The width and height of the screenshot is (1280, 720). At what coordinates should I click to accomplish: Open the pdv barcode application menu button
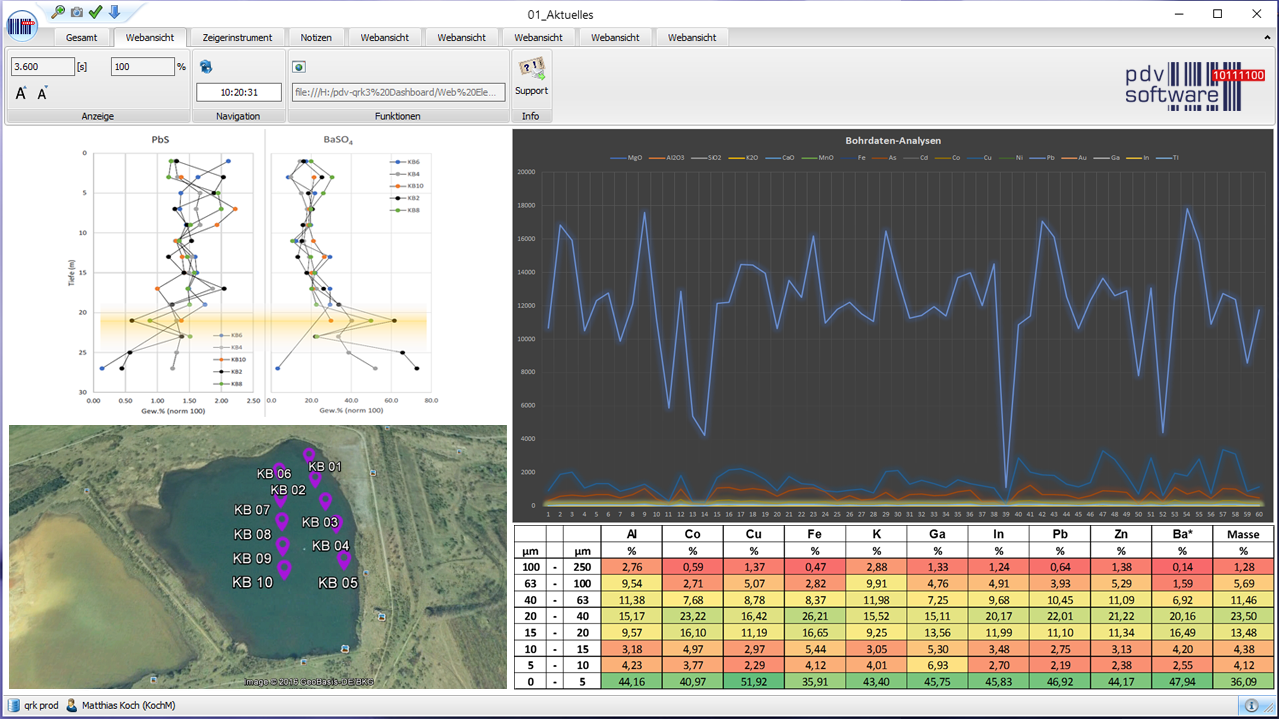coord(22,24)
